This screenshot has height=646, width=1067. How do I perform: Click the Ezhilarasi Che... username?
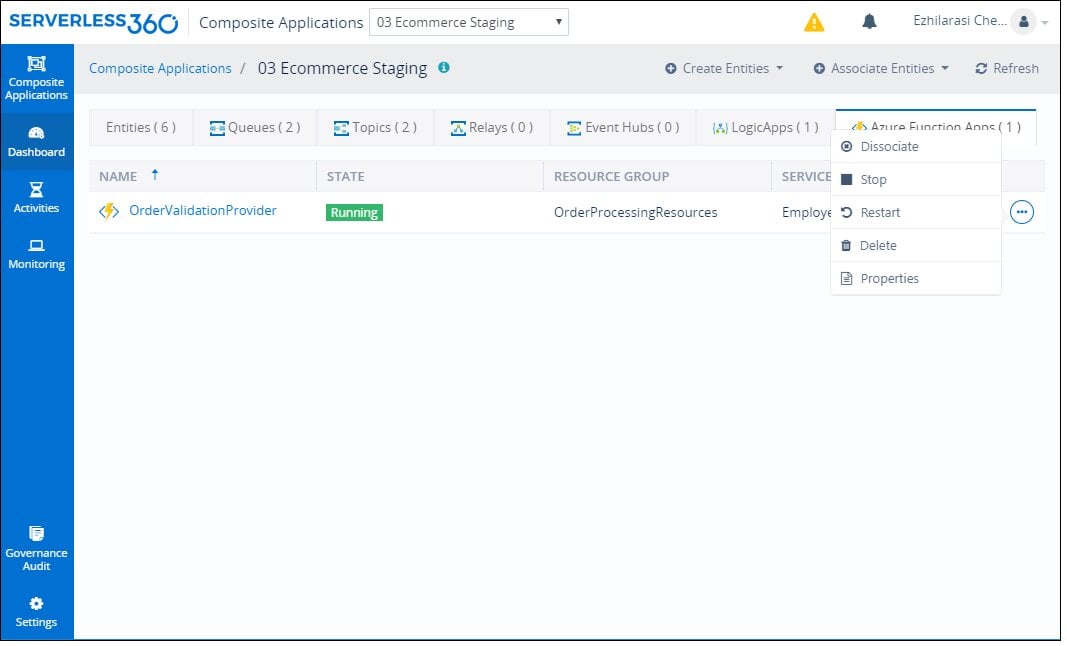[959, 20]
